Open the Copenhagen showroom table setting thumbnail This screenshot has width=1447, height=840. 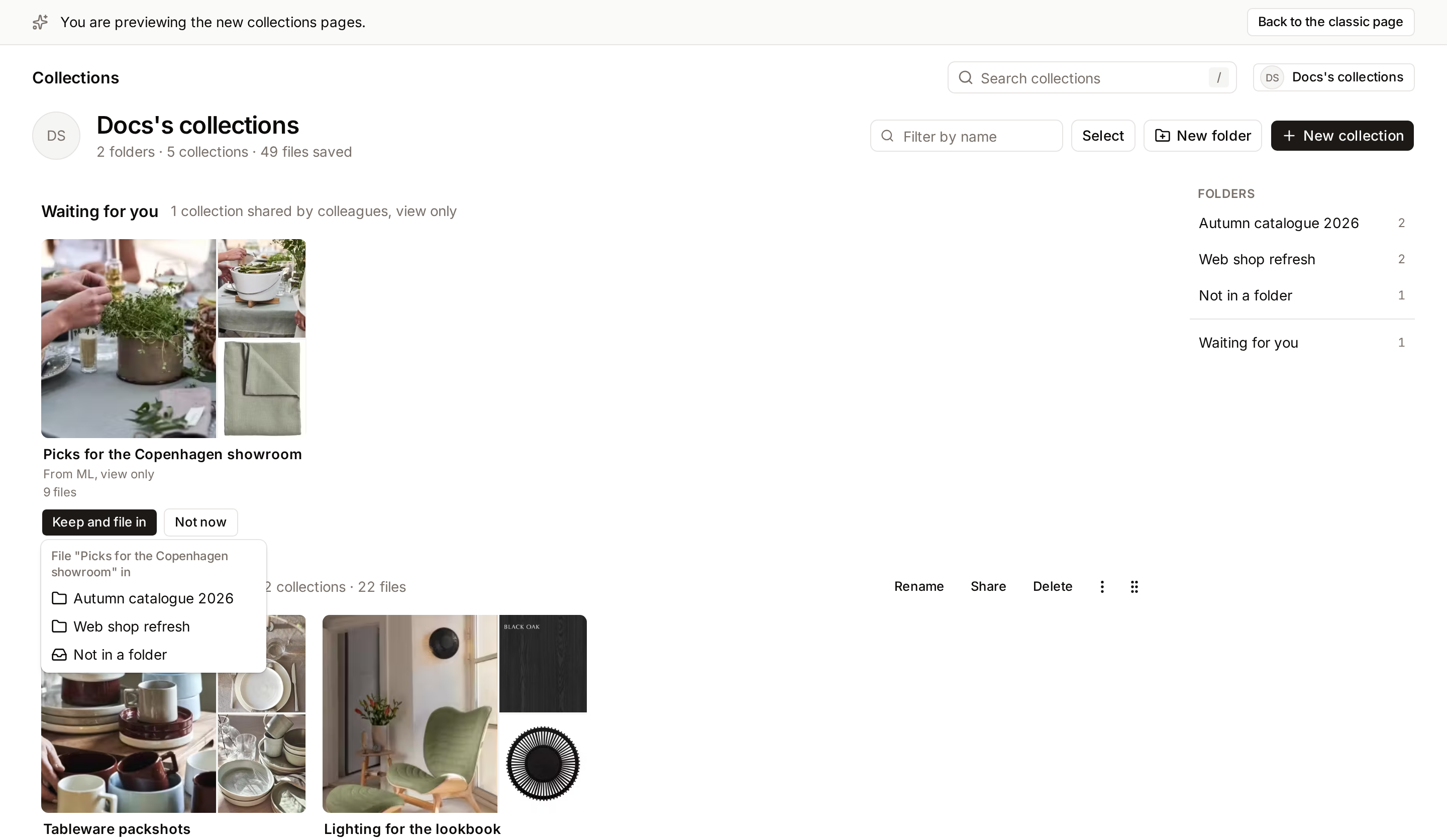129,338
